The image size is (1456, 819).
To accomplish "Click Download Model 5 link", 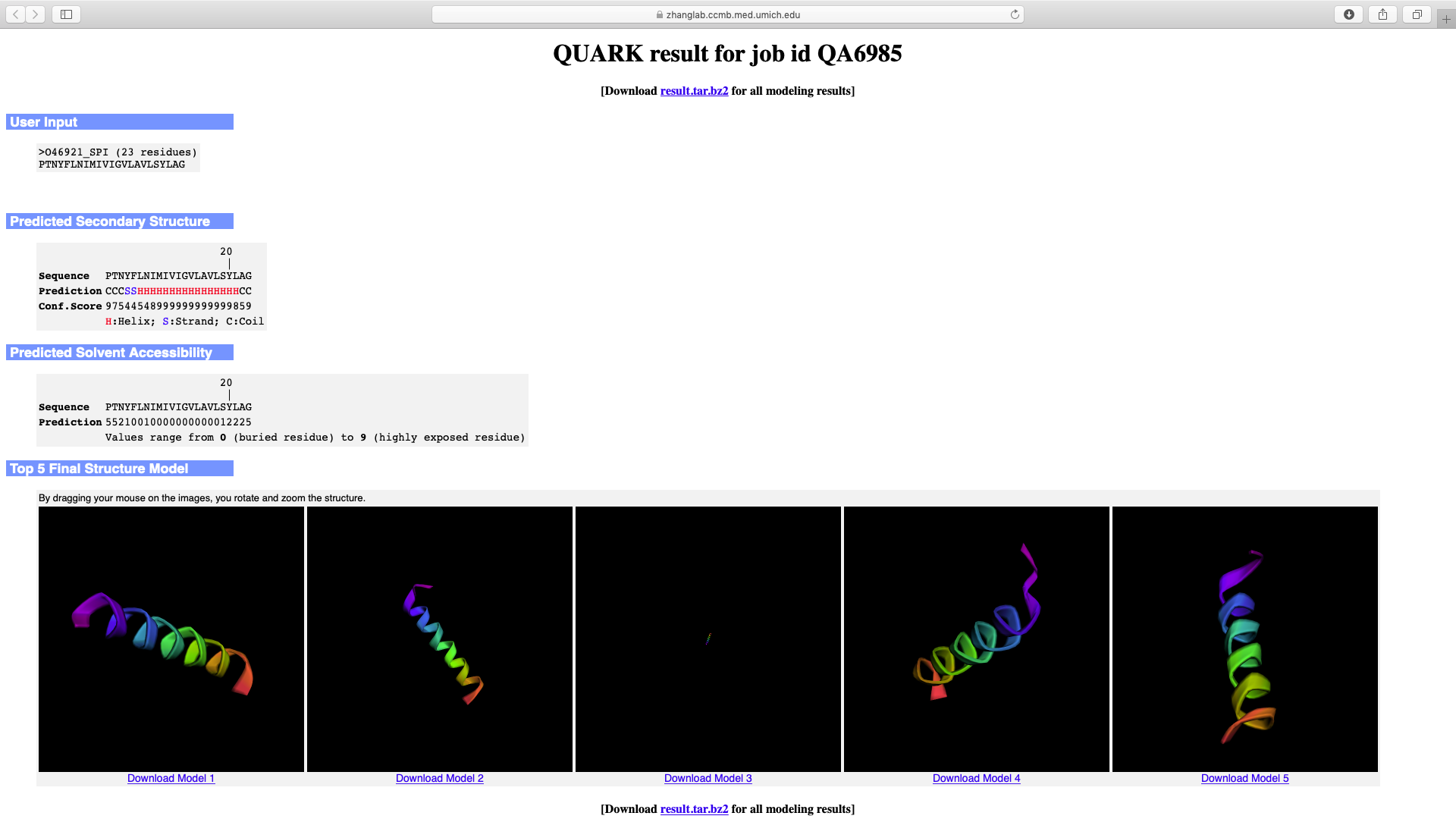I will [1245, 778].
